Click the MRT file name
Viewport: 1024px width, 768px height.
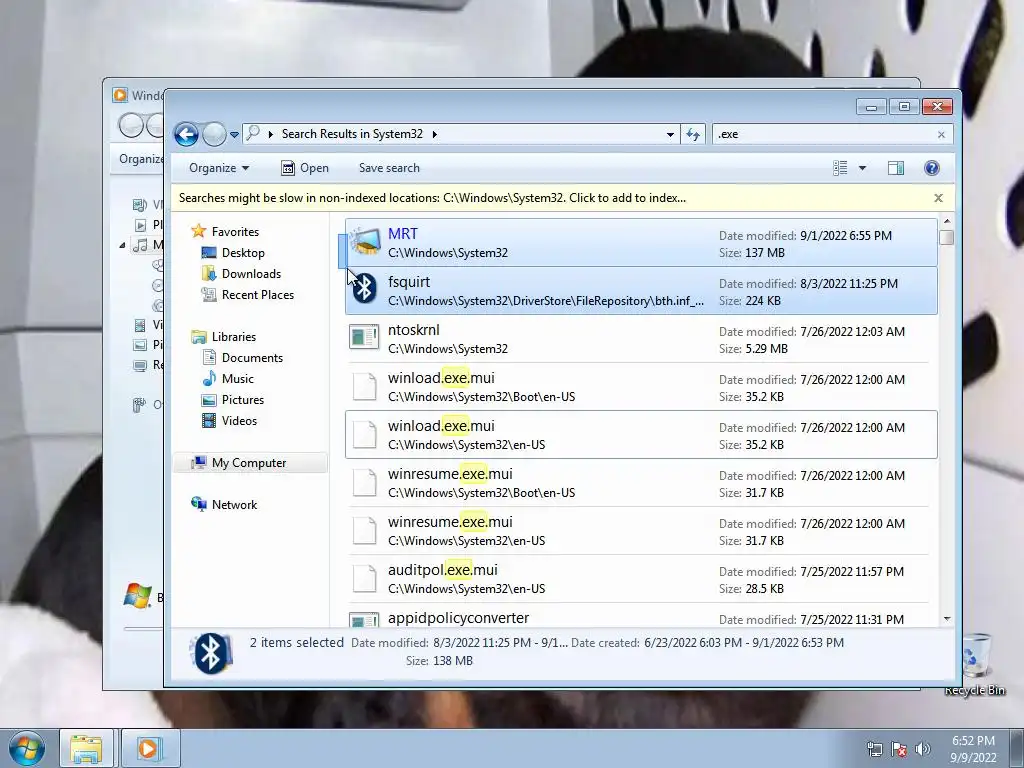click(x=403, y=234)
